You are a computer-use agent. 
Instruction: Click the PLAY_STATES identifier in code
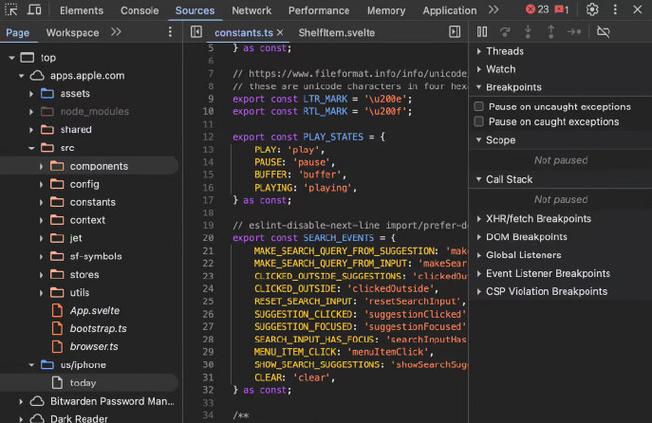(333, 136)
